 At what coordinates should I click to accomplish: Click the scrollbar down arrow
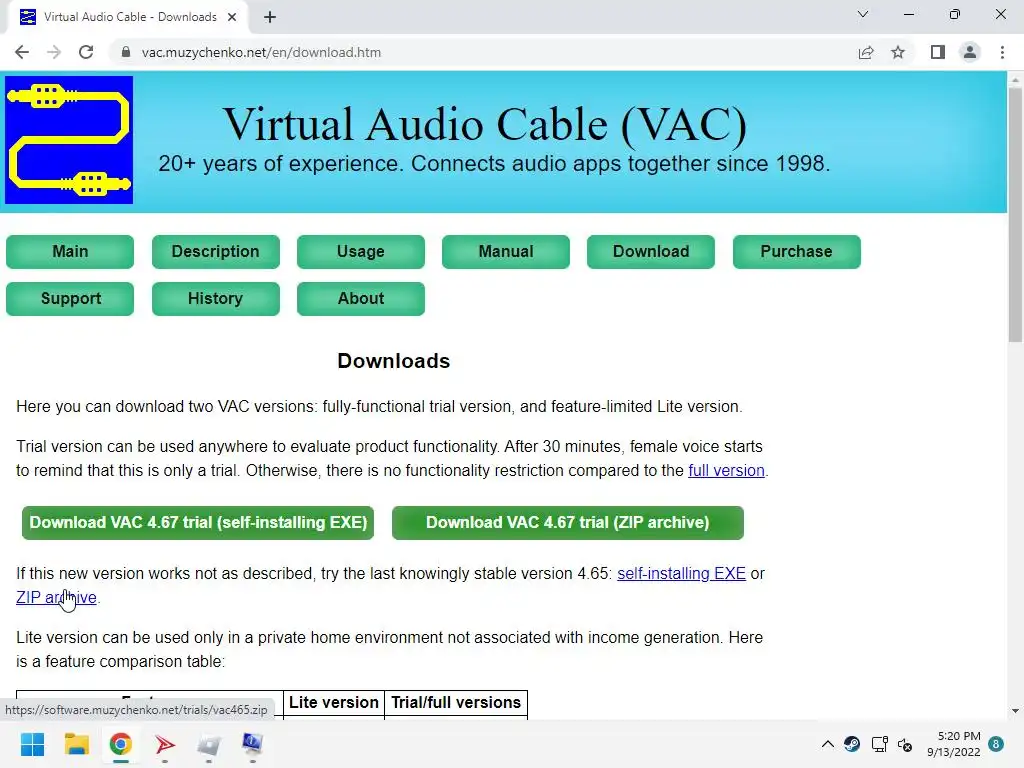pos(1015,711)
